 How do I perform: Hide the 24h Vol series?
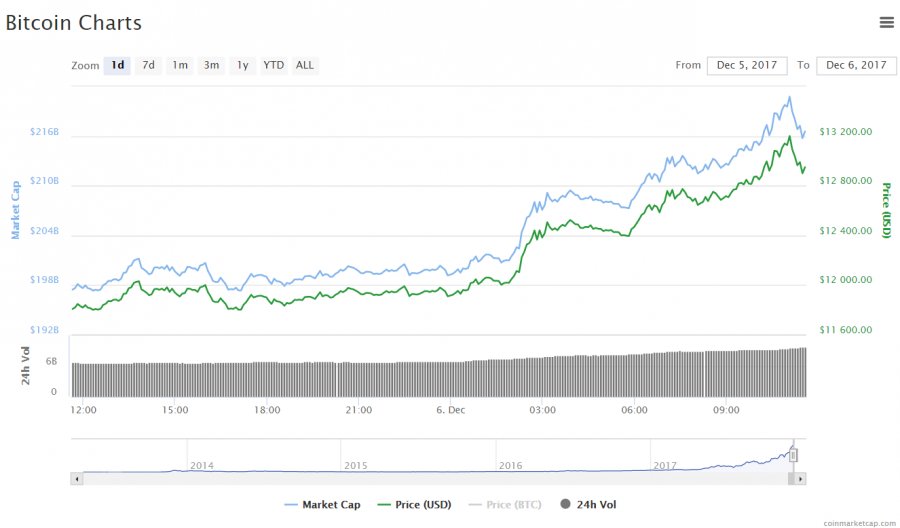[596, 505]
